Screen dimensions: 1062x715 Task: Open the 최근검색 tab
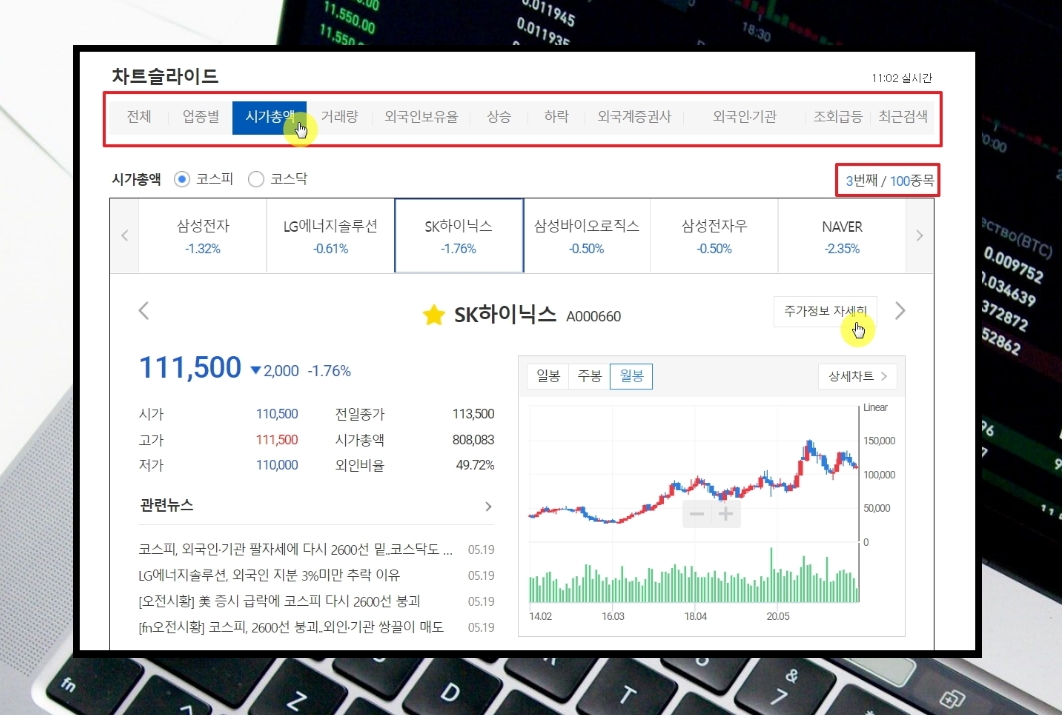click(x=902, y=117)
